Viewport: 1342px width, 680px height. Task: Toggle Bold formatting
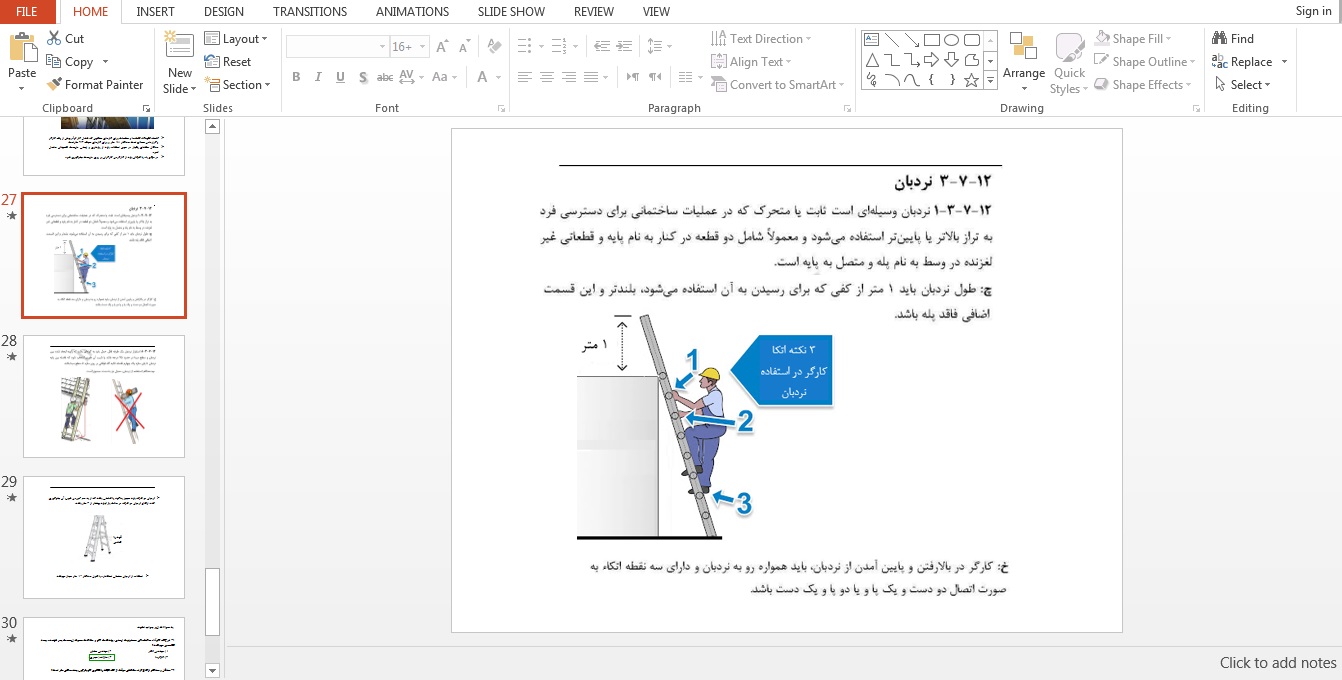(296, 77)
